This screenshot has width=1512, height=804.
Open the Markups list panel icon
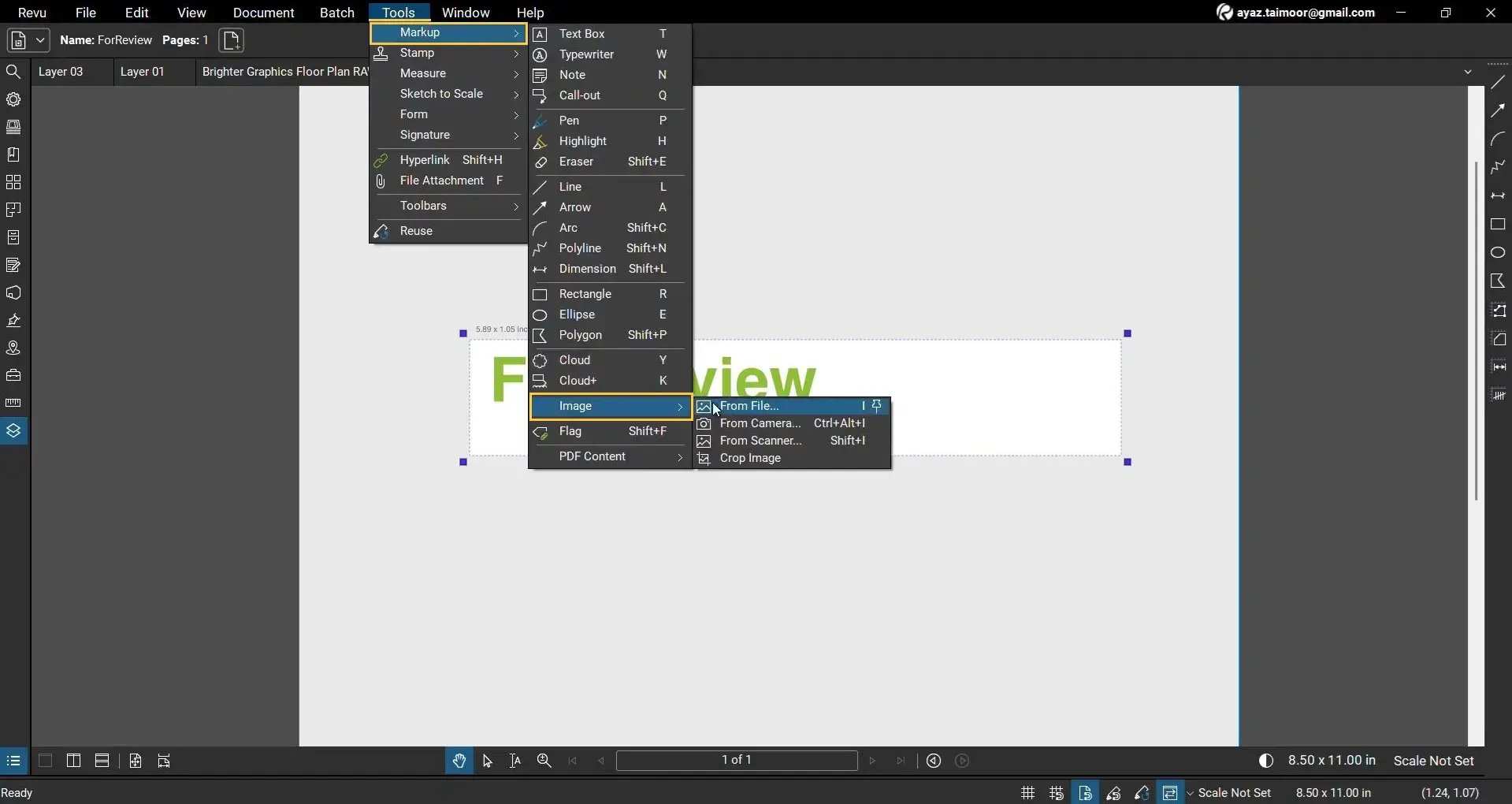tap(13, 761)
